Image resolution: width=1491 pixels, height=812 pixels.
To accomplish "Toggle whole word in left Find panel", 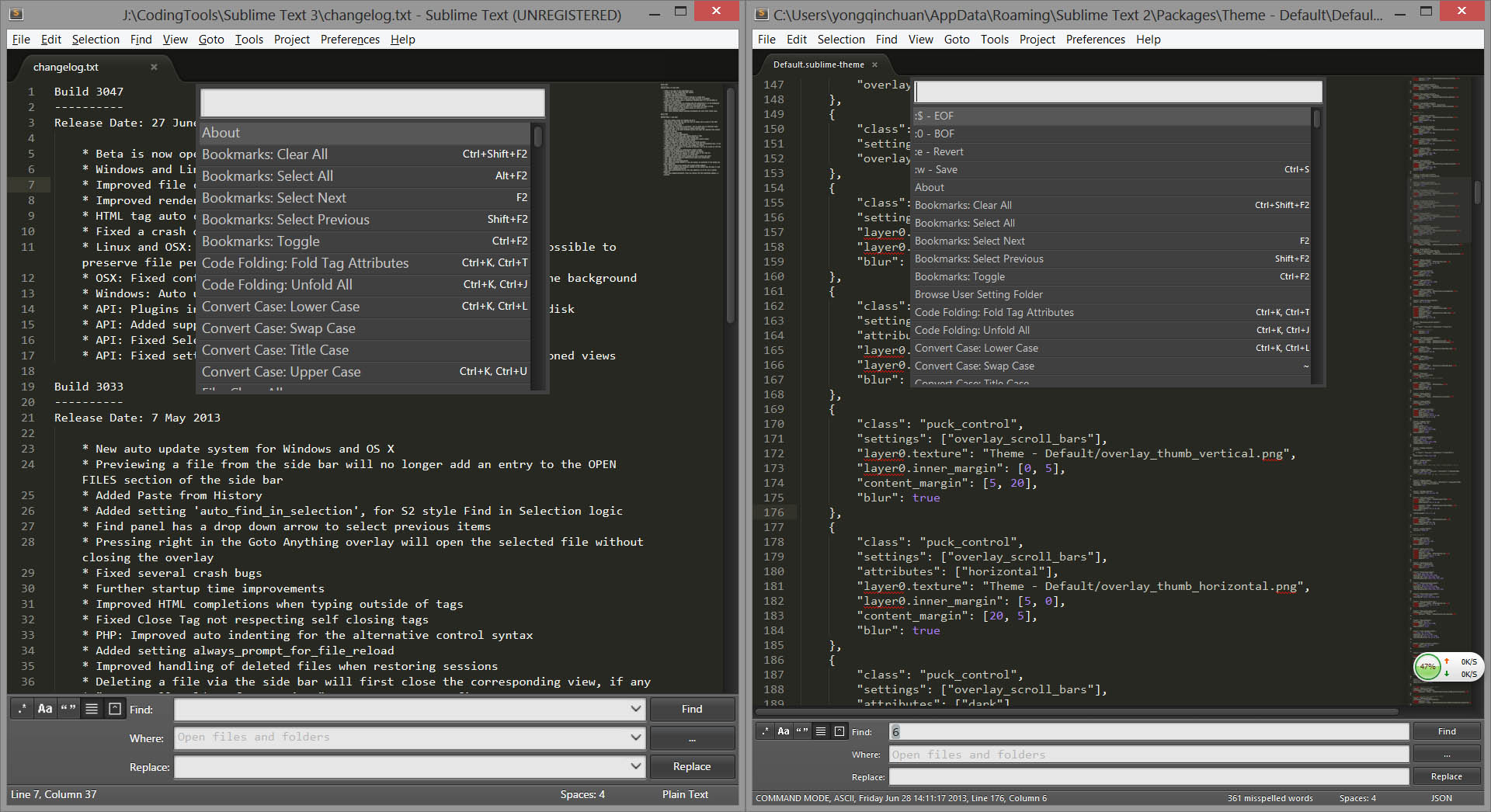I will (x=68, y=709).
